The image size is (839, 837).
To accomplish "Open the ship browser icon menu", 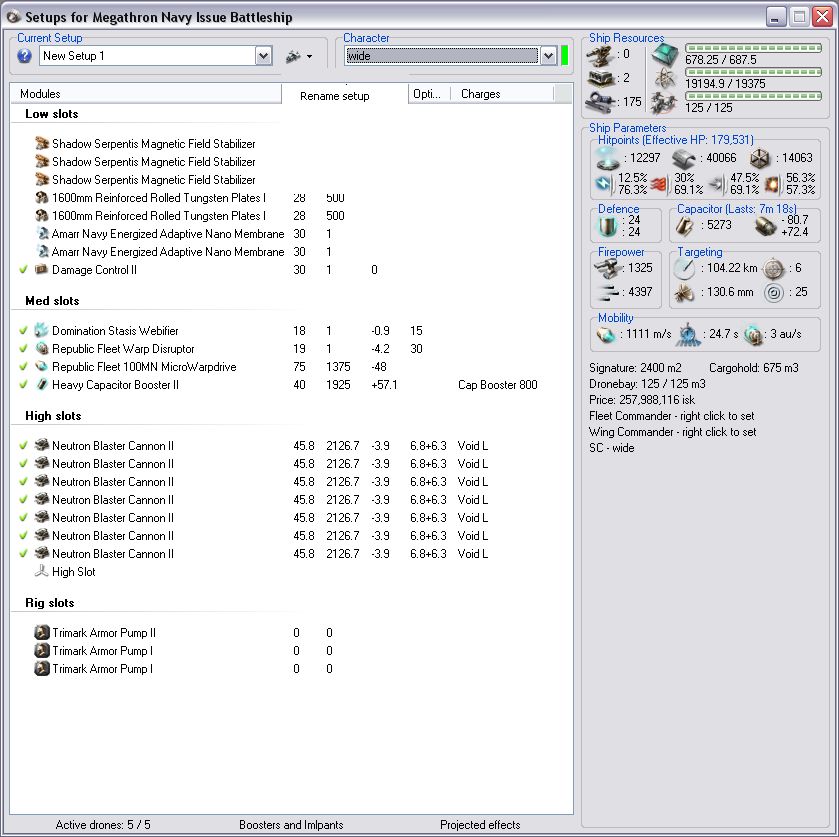I will pos(299,56).
